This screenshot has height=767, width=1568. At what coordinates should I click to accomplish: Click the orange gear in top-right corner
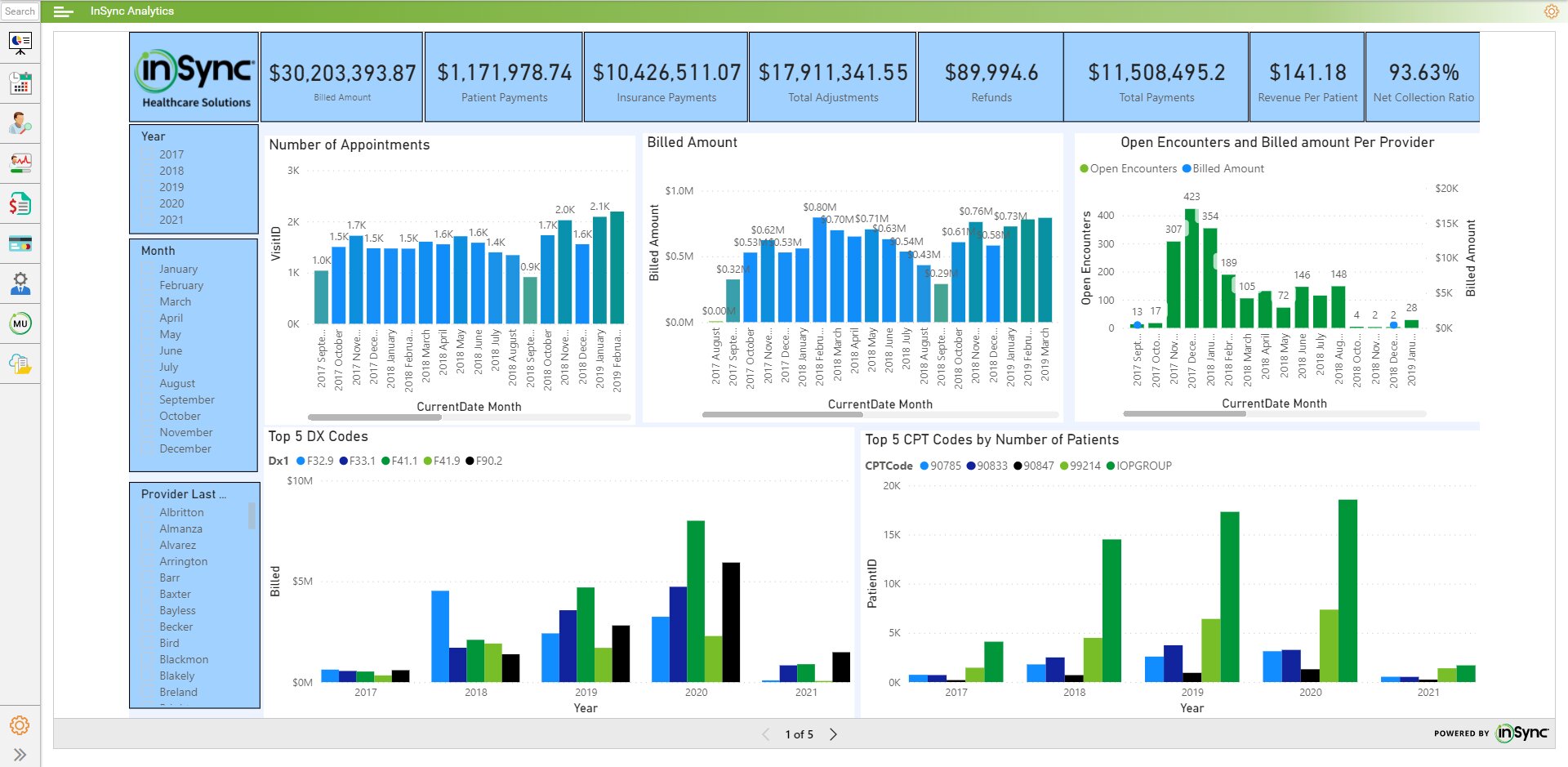tap(1551, 11)
